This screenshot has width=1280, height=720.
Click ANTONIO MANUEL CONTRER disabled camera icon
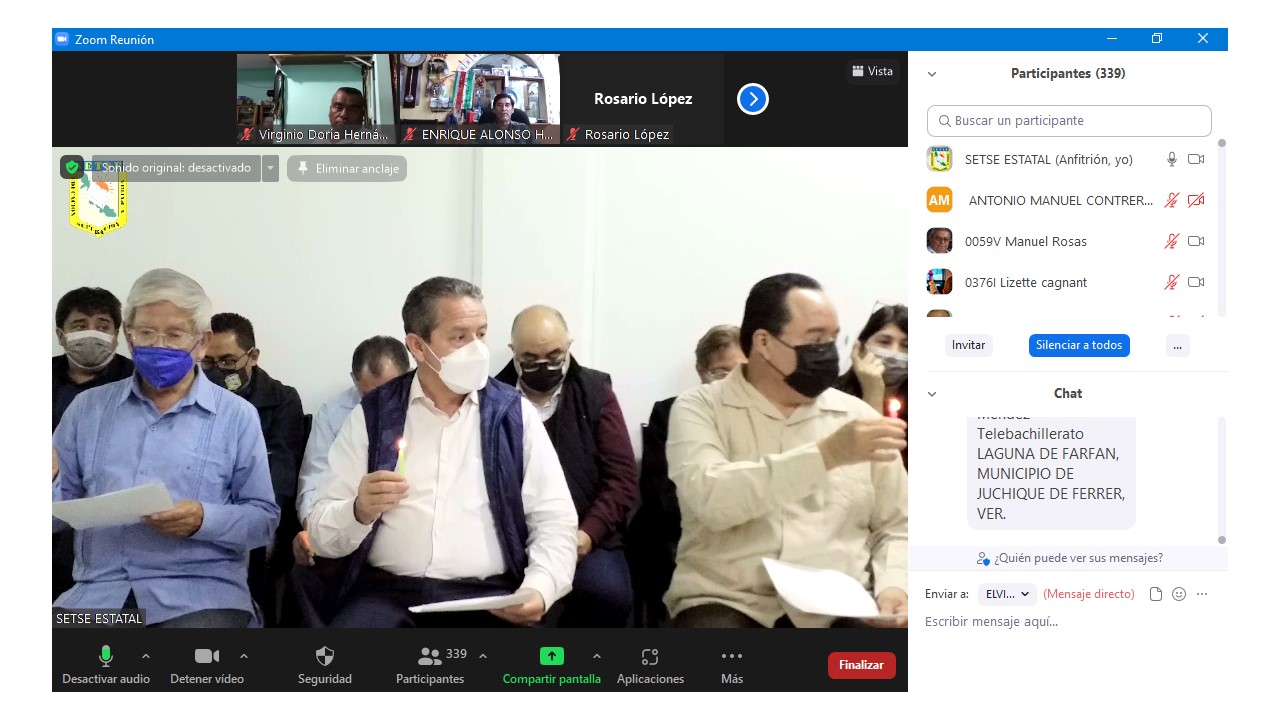[1196, 200]
